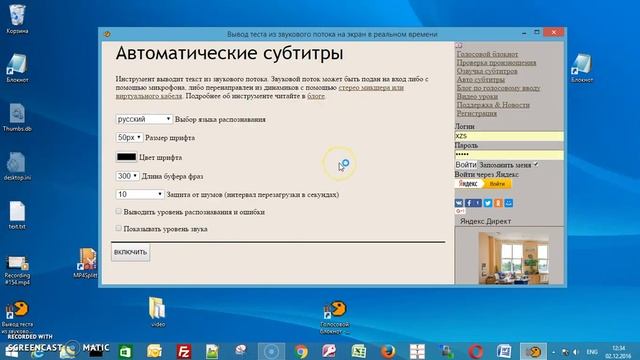The width and height of the screenshot is (640, 360).
Task: Open FileZilla from the taskbar
Action: (184, 351)
